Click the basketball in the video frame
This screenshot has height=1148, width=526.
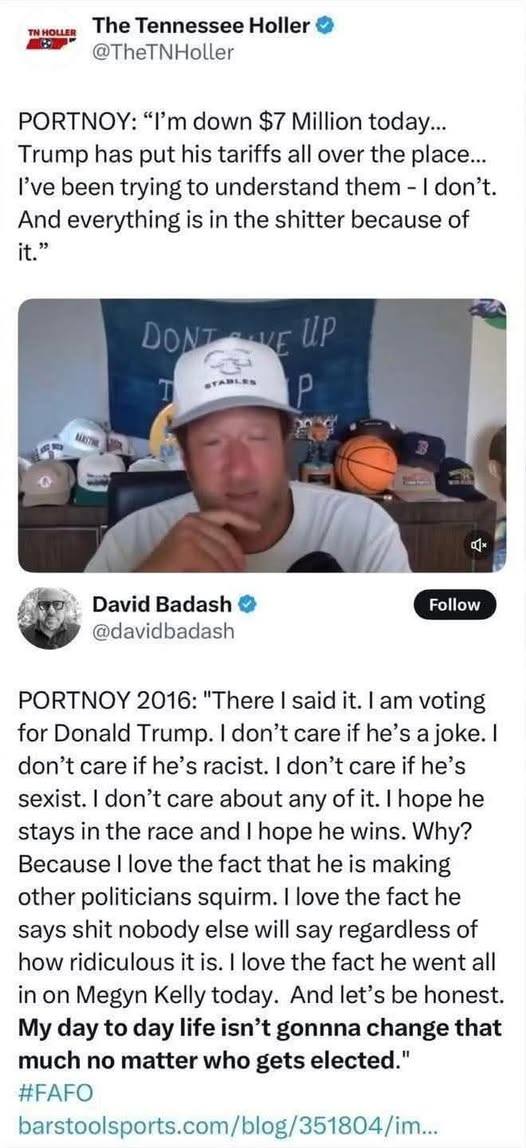point(366,465)
